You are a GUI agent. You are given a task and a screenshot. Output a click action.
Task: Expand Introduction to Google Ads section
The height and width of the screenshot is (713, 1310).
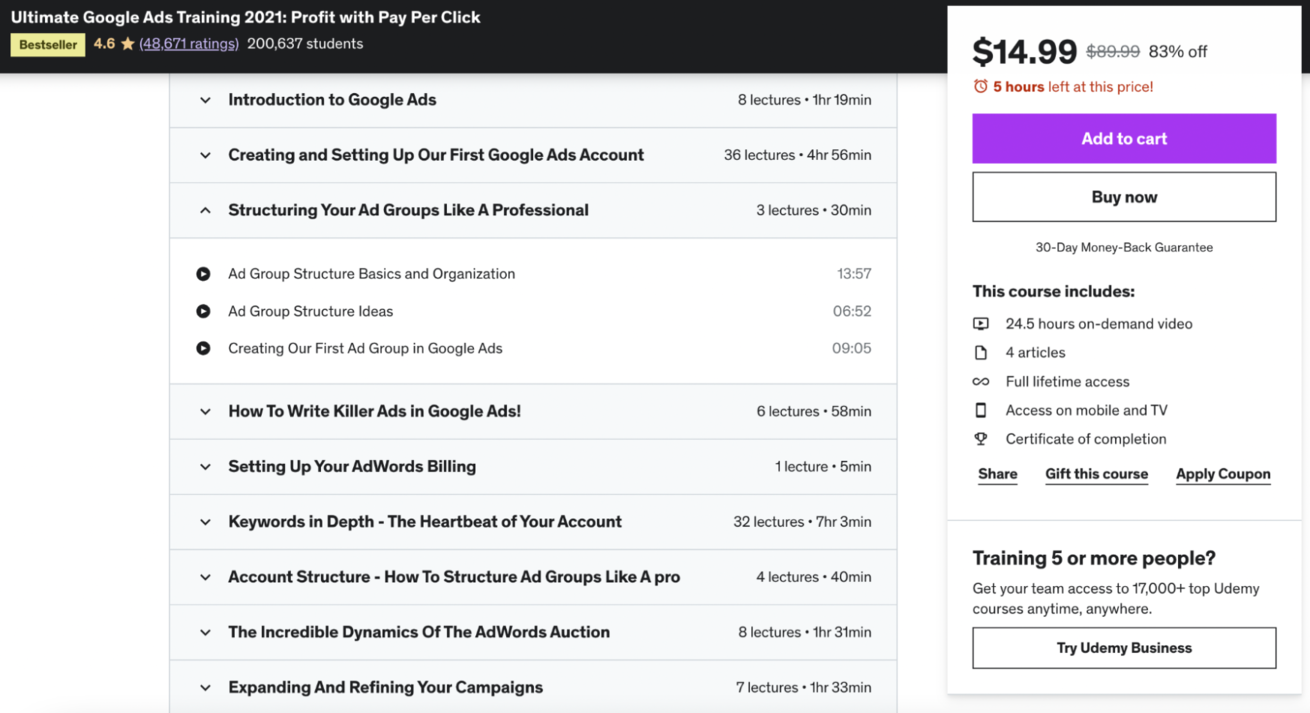coord(205,100)
